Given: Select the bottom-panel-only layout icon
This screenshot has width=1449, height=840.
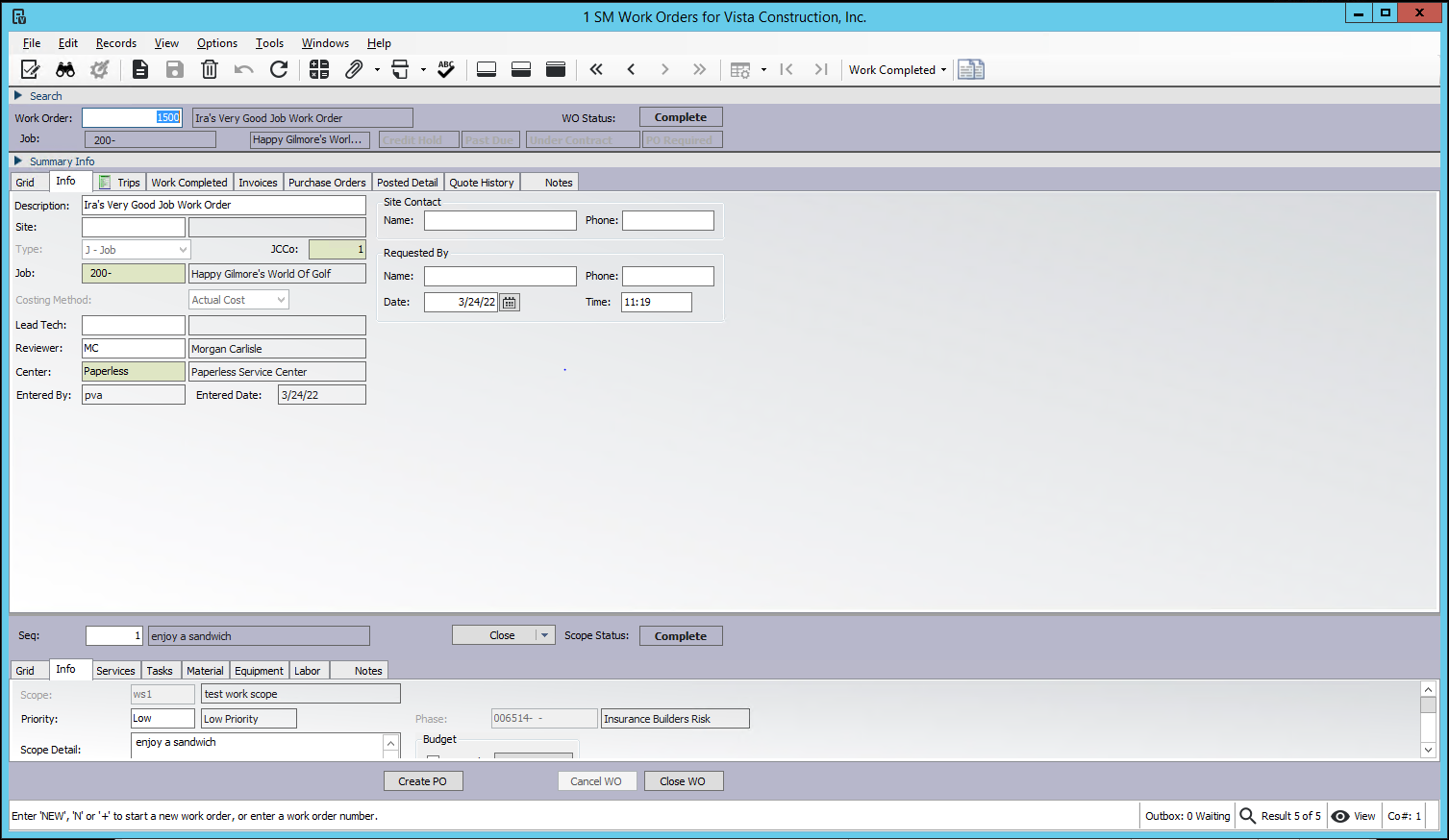Looking at the screenshot, I should tap(487, 69).
